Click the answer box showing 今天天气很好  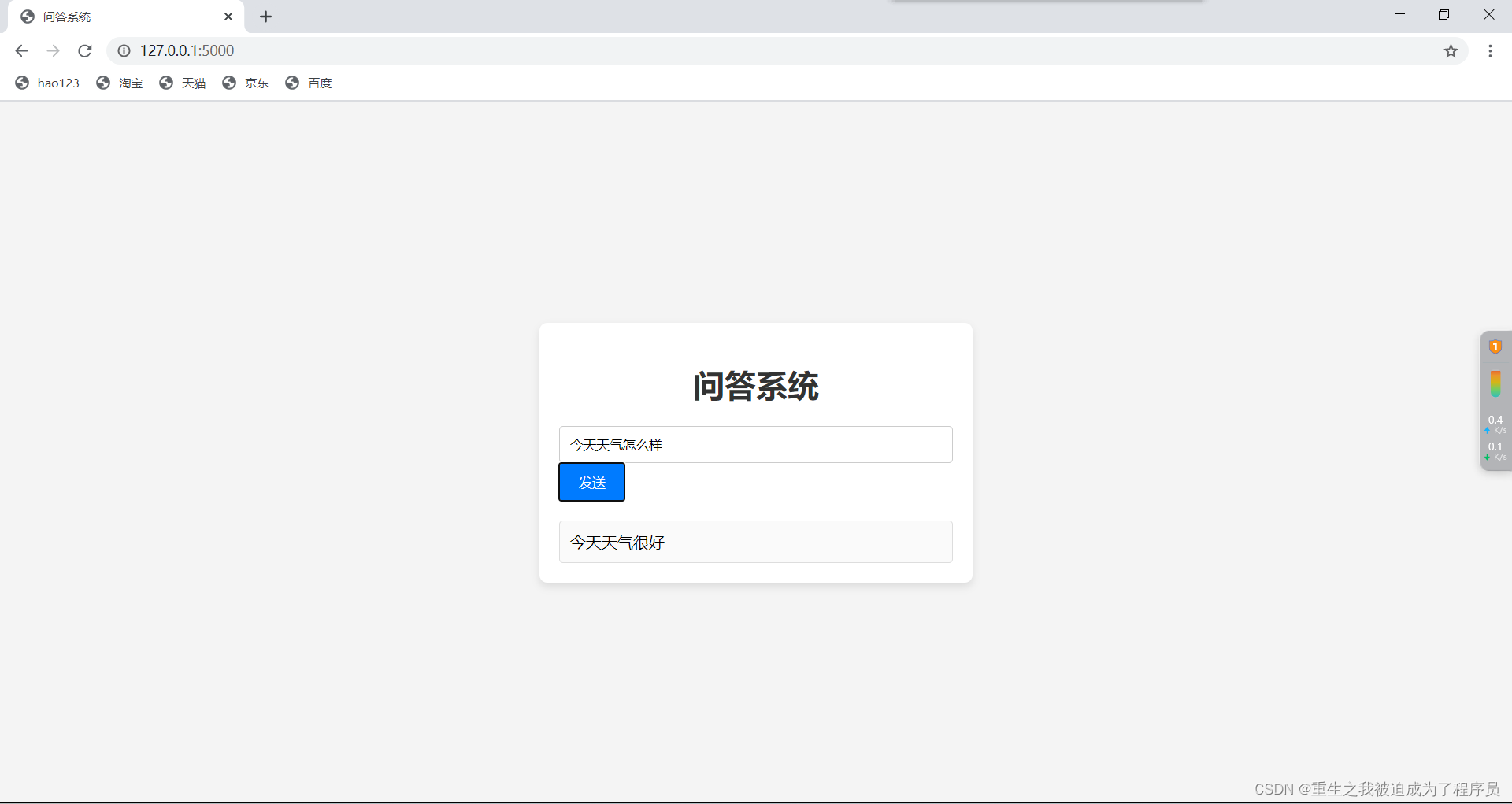coord(755,542)
